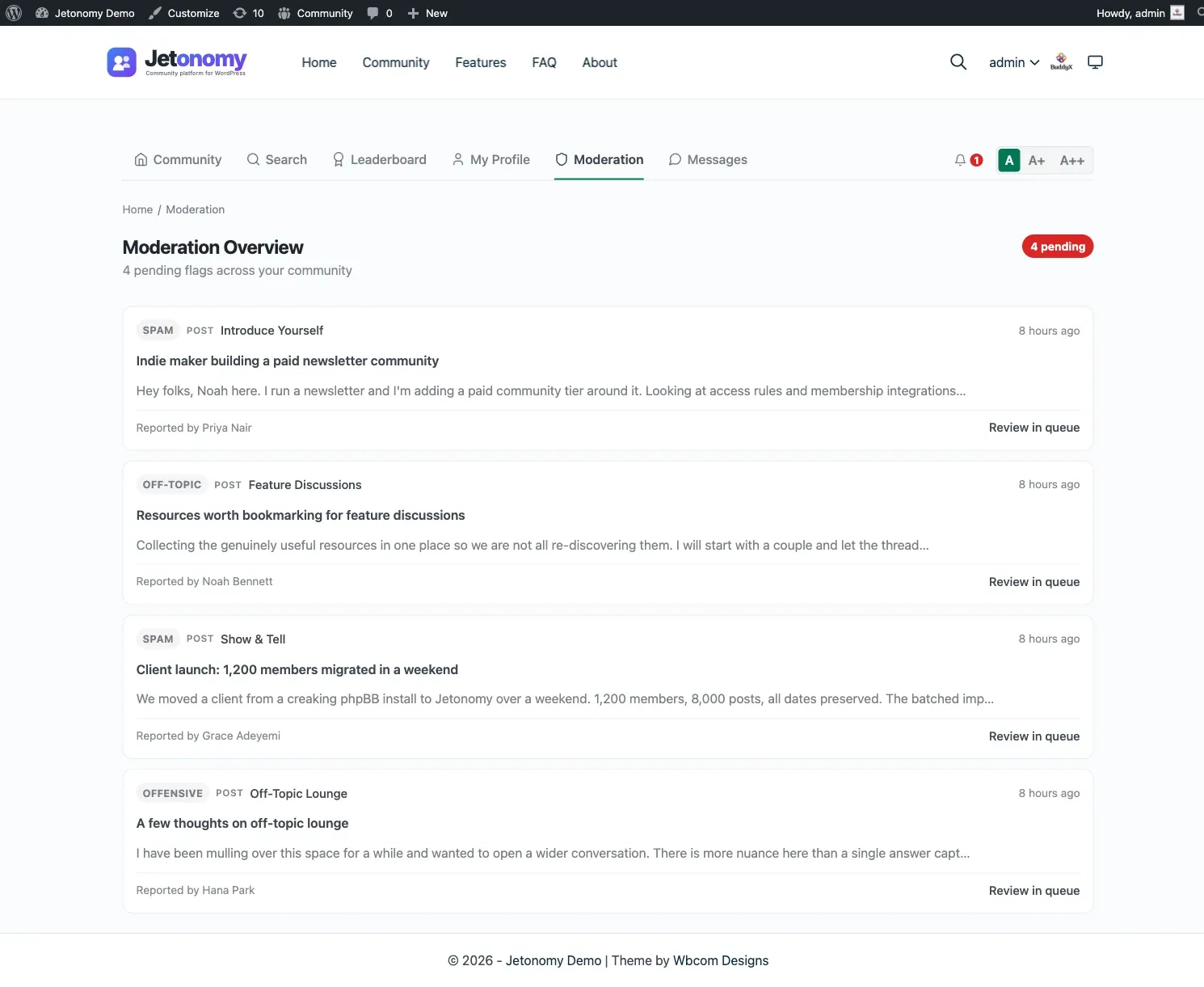Image resolution: width=1204 pixels, height=987 pixels.
Task: Open FAQ in main navigation
Action: 544,62
